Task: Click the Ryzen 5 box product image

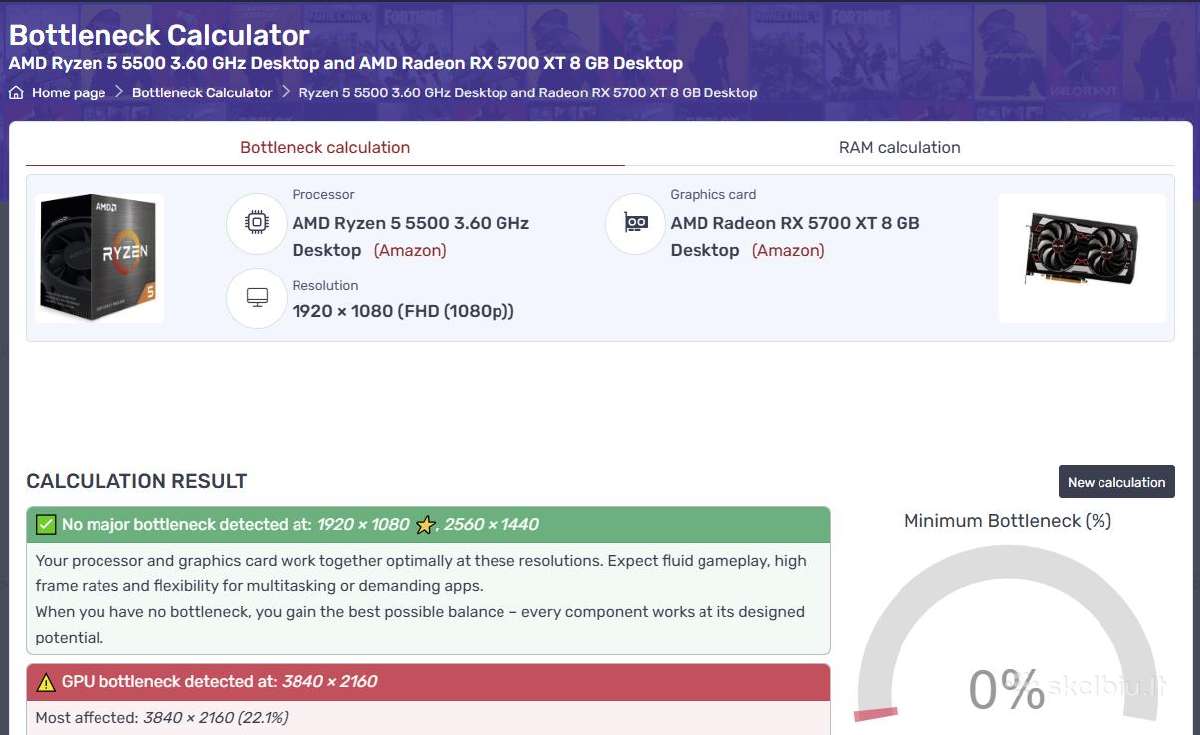Action: (99, 258)
